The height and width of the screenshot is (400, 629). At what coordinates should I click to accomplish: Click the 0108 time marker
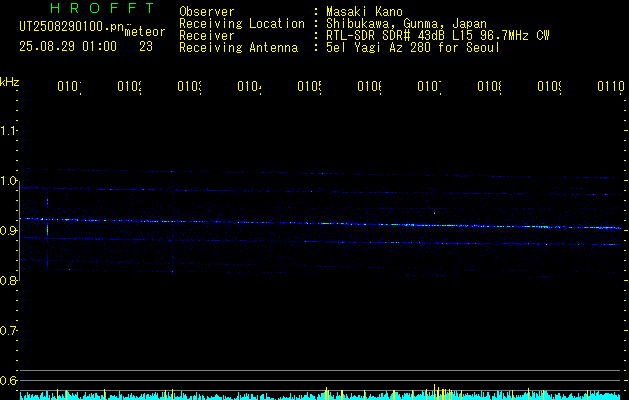pos(489,87)
